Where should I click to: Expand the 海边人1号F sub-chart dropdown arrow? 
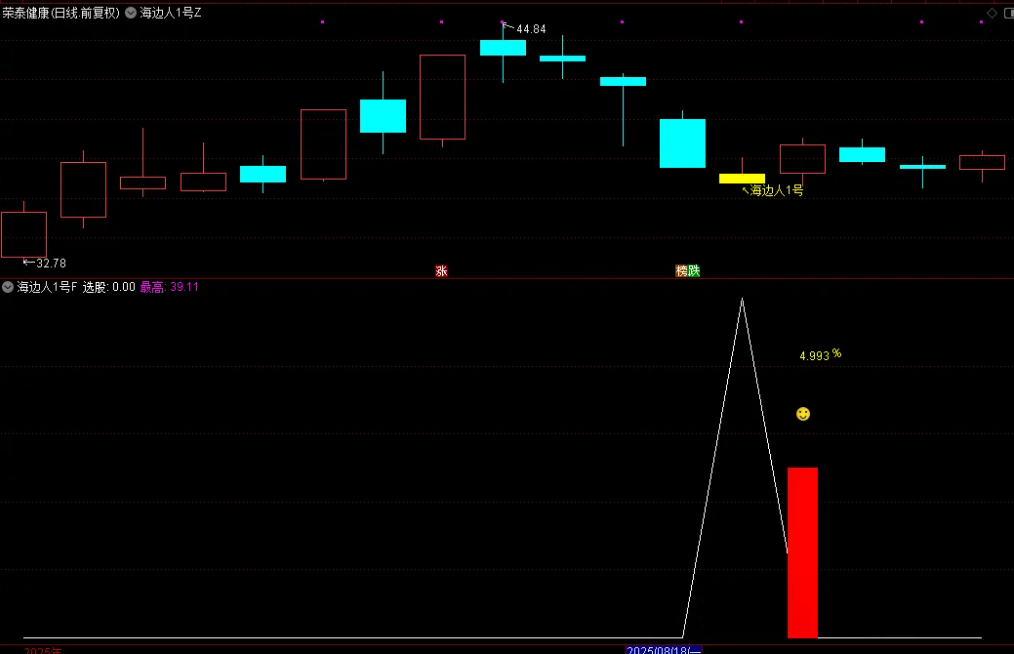[8, 287]
